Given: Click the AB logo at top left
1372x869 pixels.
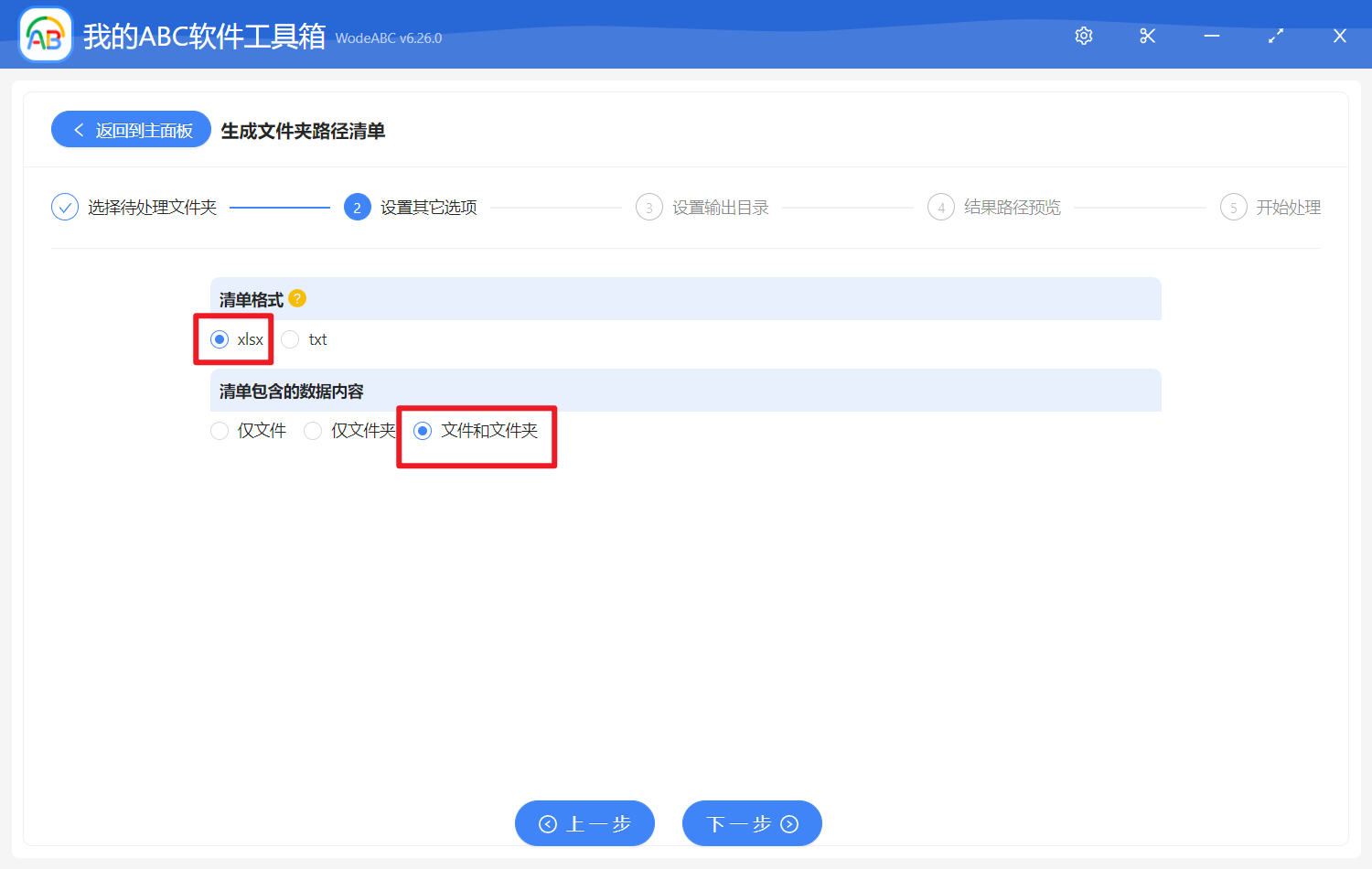Looking at the screenshot, I should coord(45,34).
